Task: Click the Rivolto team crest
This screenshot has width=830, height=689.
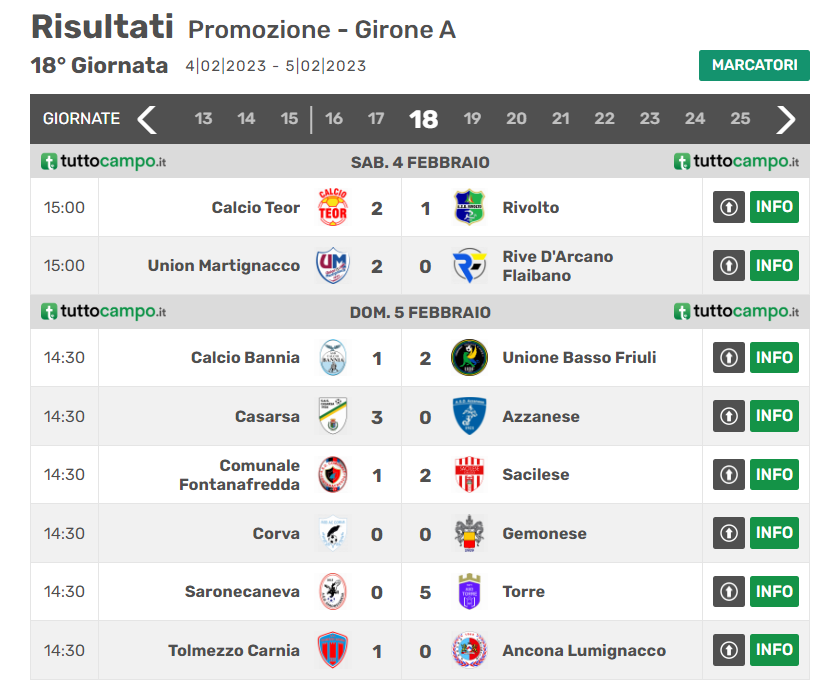Action: tap(469, 208)
